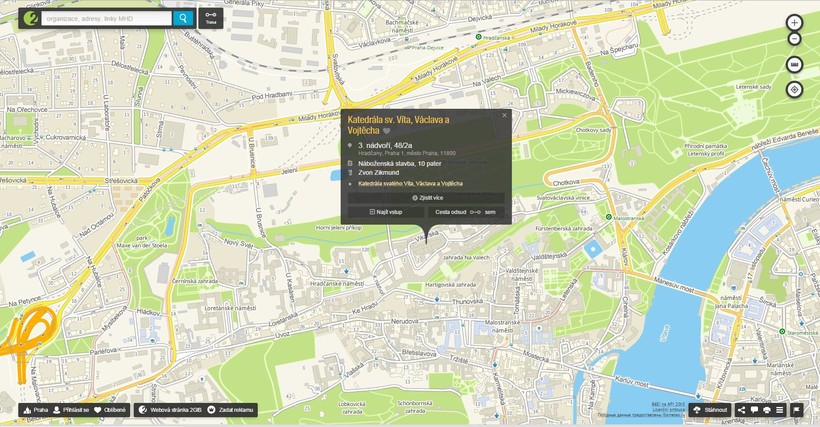Image resolution: width=820 pixels, height=427 pixels.
Task: Close the cathedral info popup
Action: click(504, 115)
